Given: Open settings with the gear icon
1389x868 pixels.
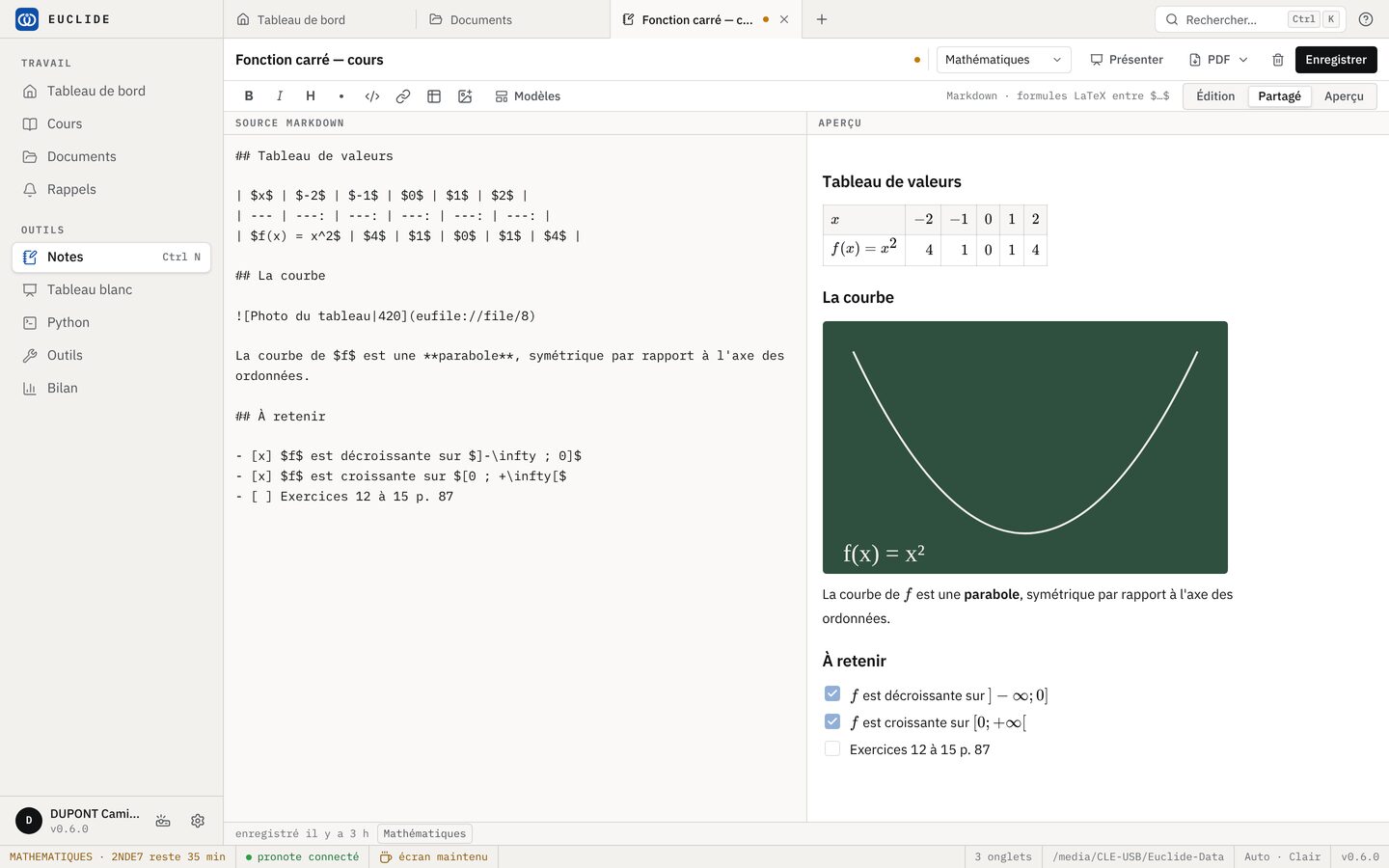Looking at the screenshot, I should pos(198,821).
